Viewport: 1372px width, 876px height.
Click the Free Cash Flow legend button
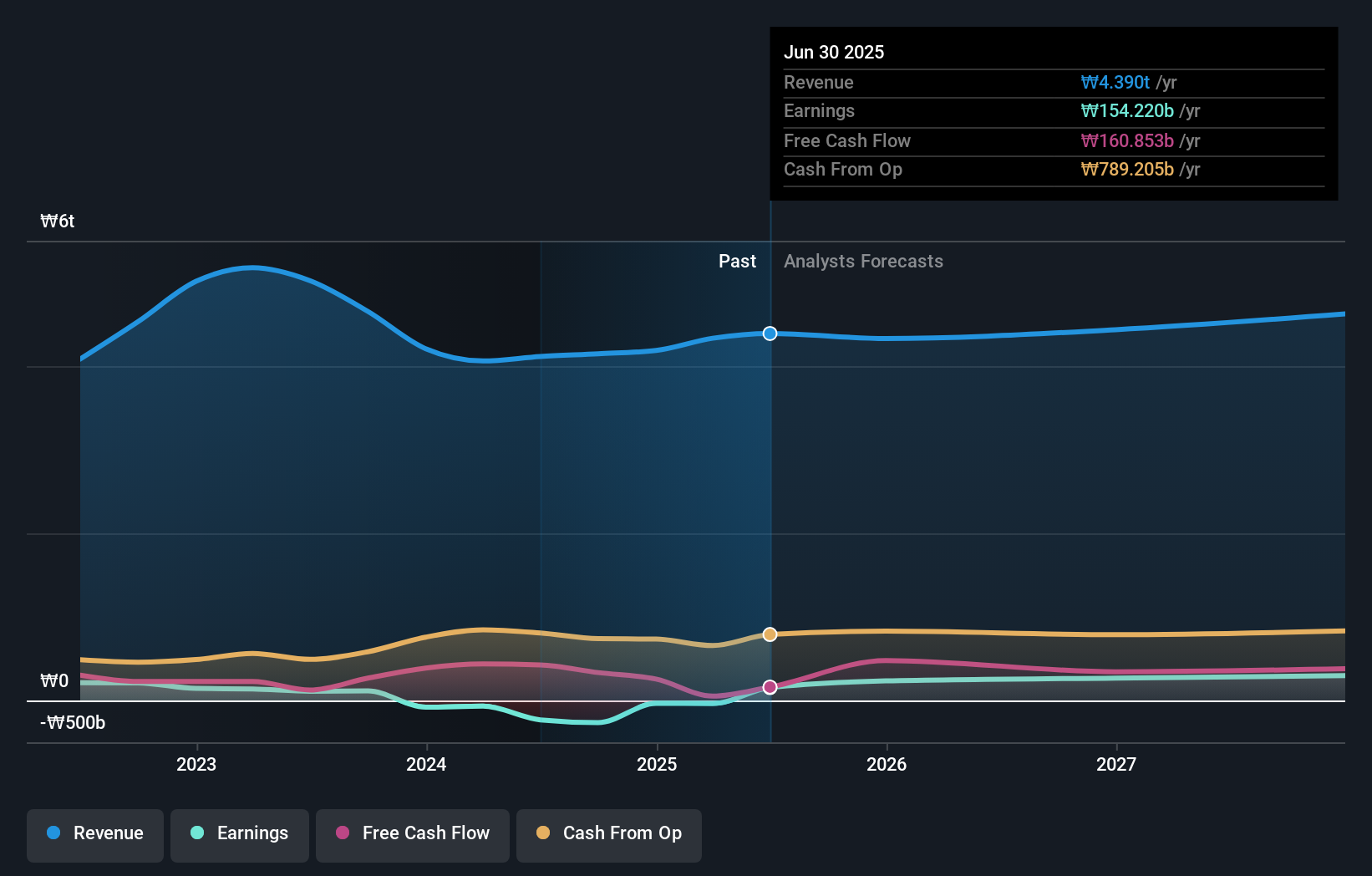(x=412, y=834)
